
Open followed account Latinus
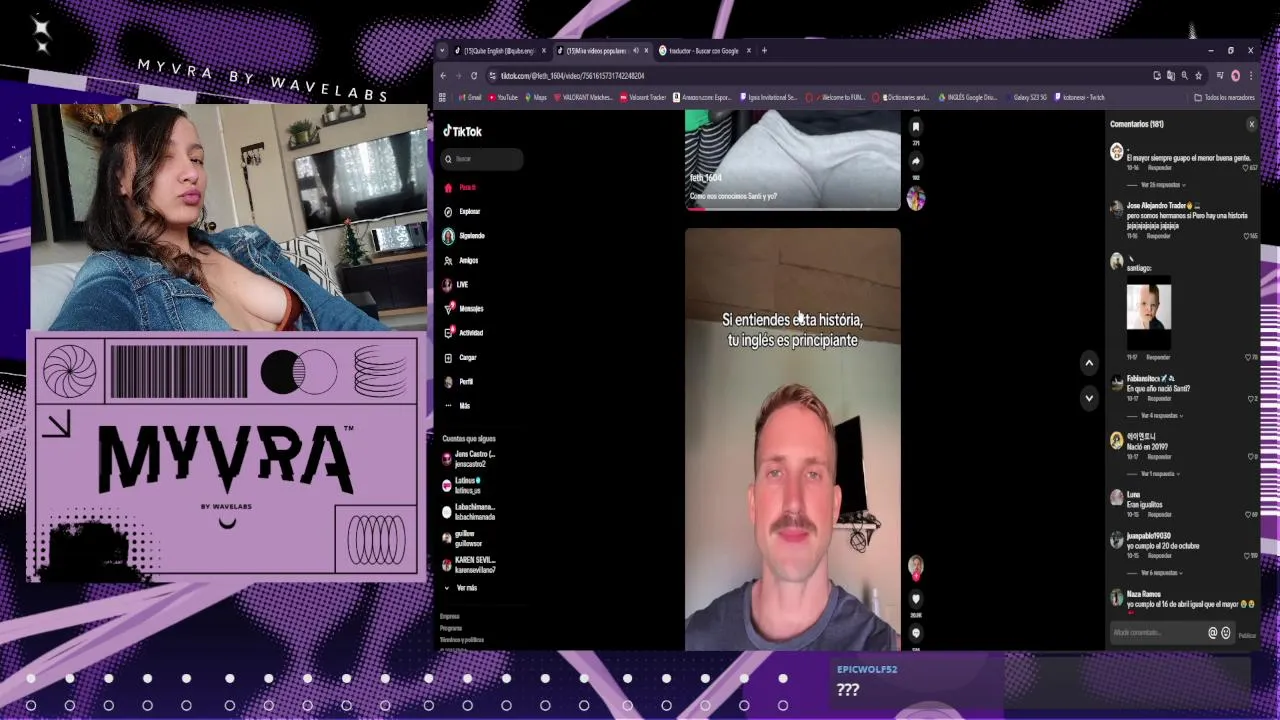tap(462, 486)
